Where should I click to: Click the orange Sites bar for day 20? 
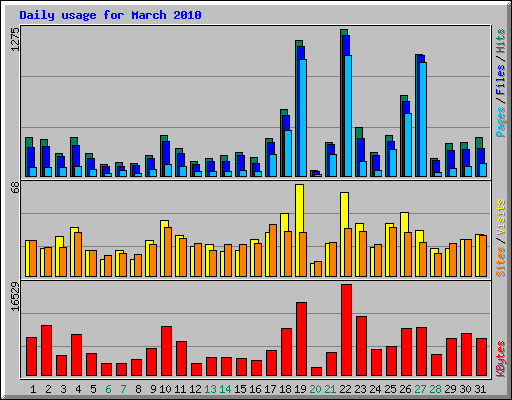[x=318, y=269]
